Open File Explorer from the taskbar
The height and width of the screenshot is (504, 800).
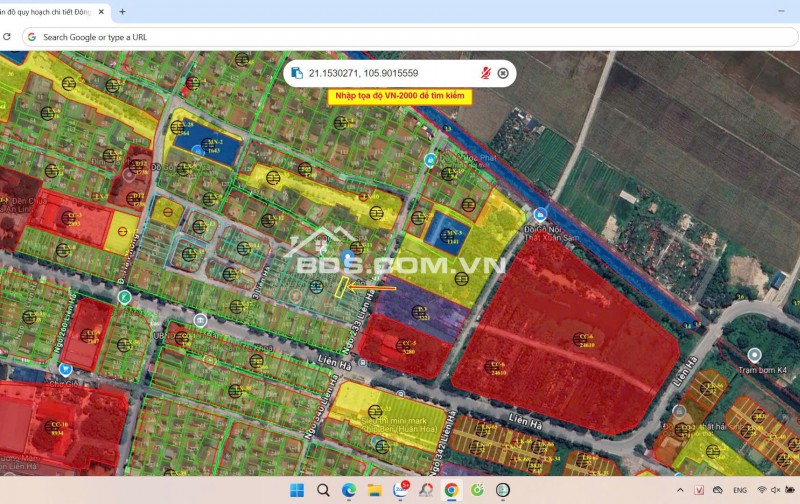tap(374, 490)
